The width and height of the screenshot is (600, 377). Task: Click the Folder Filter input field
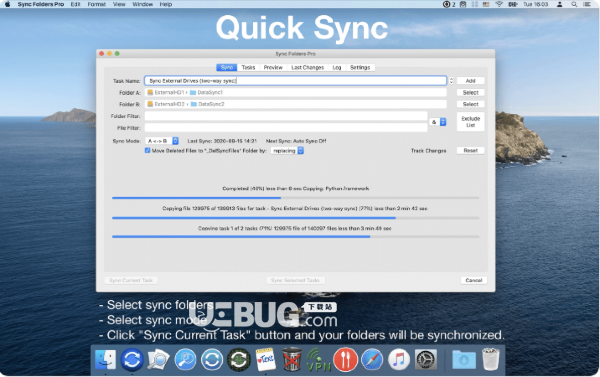[286, 116]
